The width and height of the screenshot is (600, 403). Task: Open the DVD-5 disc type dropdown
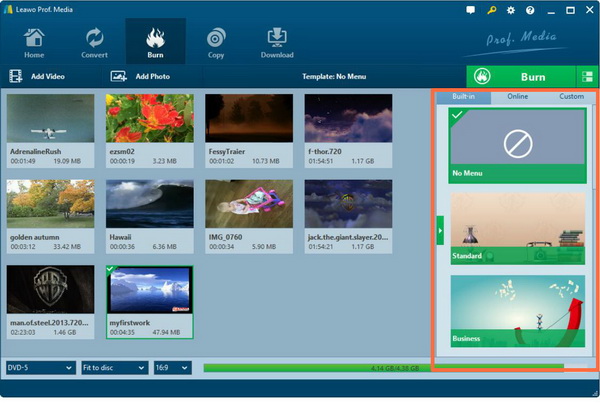tap(40, 368)
